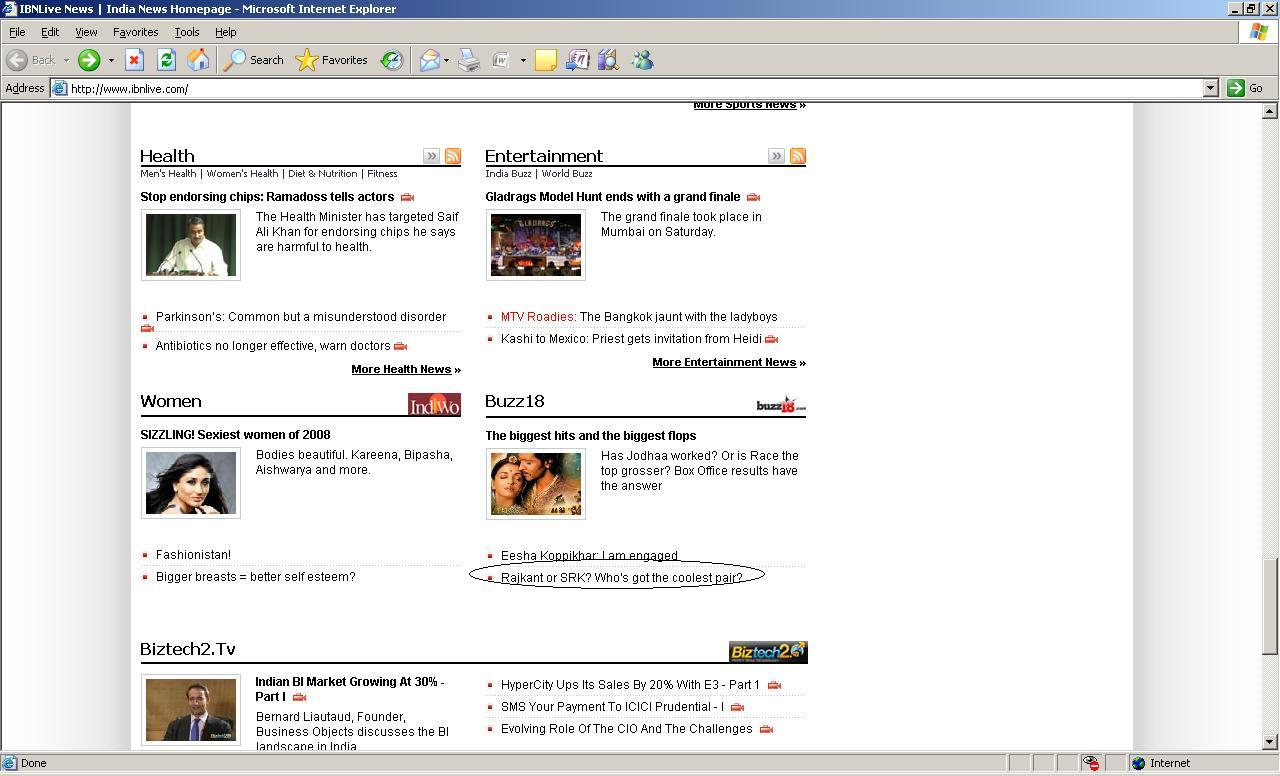Click the vertical scrollbar down arrow

pos(1271,742)
